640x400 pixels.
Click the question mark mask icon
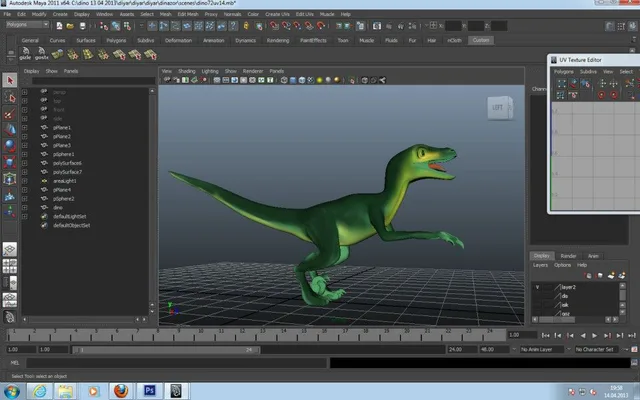point(233,26)
